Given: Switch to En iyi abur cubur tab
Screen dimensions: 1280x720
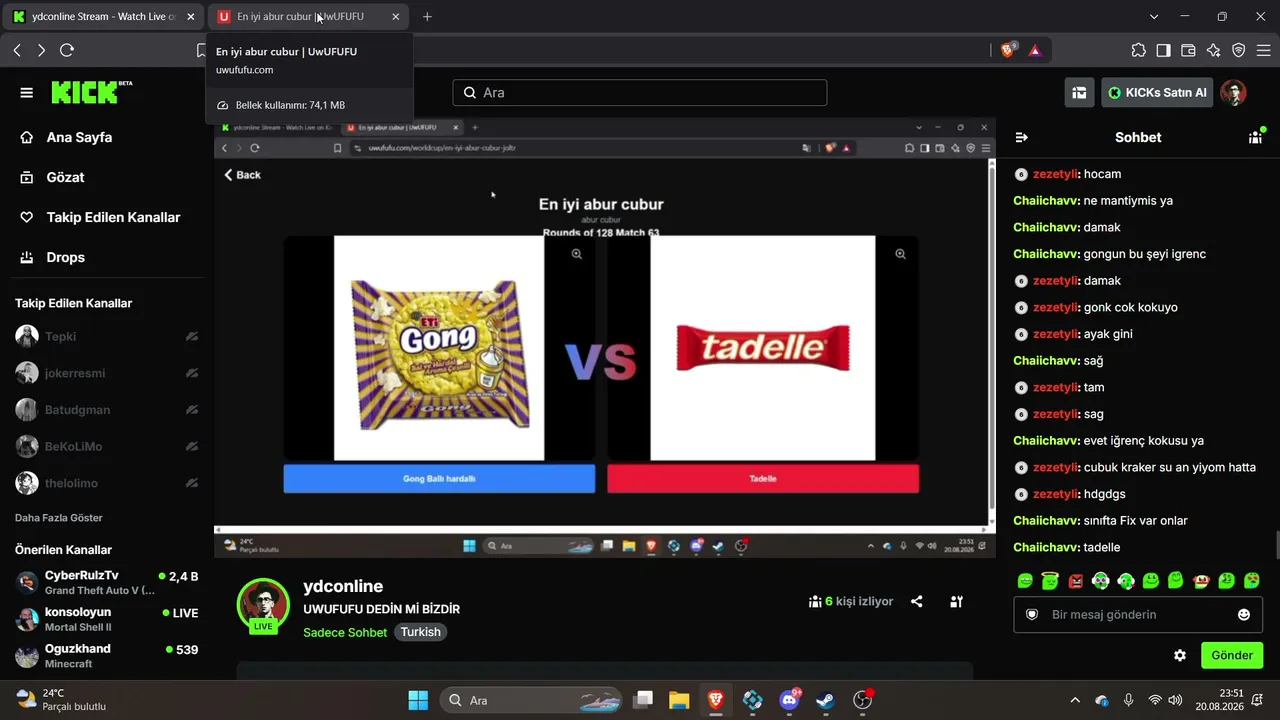Looking at the screenshot, I should (308, 16).
